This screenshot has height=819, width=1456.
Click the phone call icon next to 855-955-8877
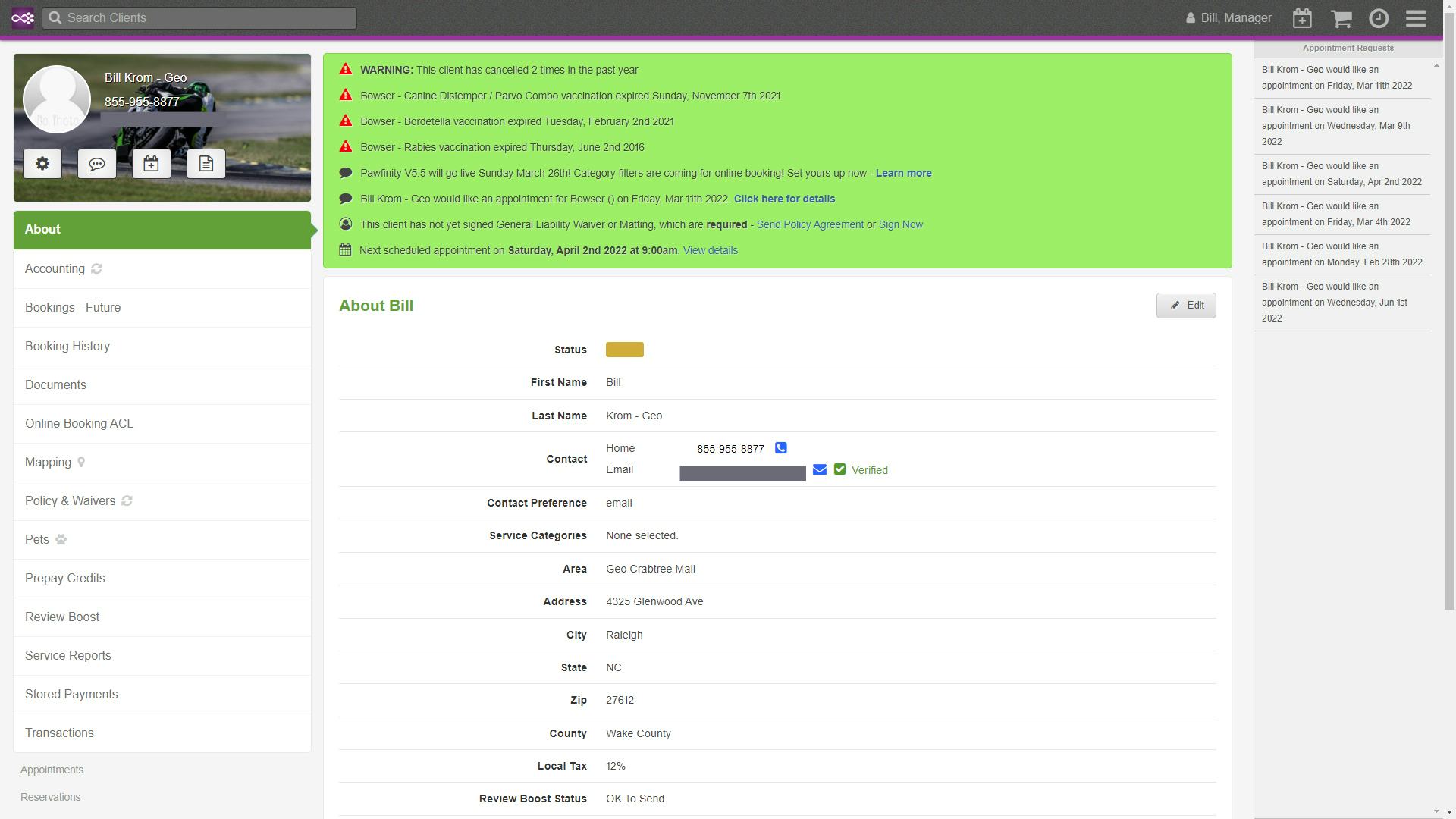tap(780, 448)
